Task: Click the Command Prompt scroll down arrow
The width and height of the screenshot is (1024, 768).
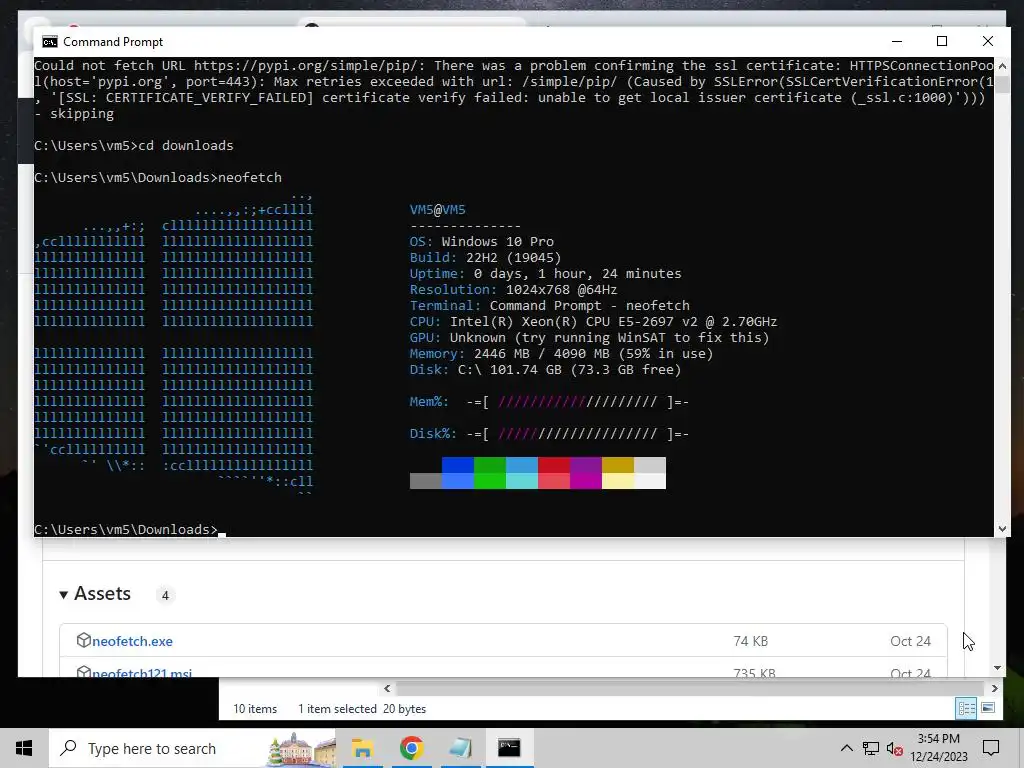Action: click(x=1002, y=529)
